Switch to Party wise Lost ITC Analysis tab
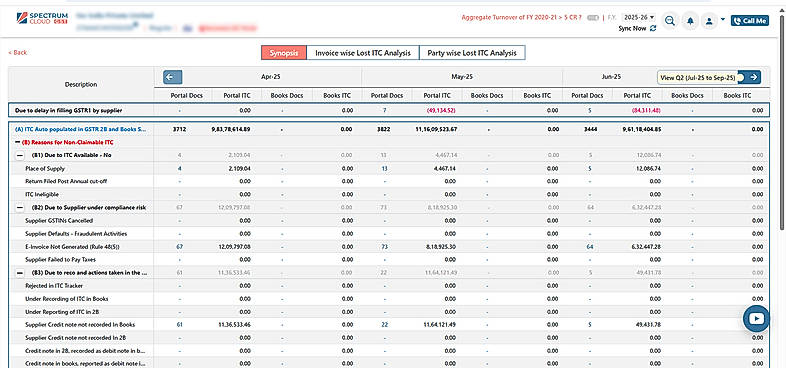Screen dimensions: 786x368 tap(472, 53)
